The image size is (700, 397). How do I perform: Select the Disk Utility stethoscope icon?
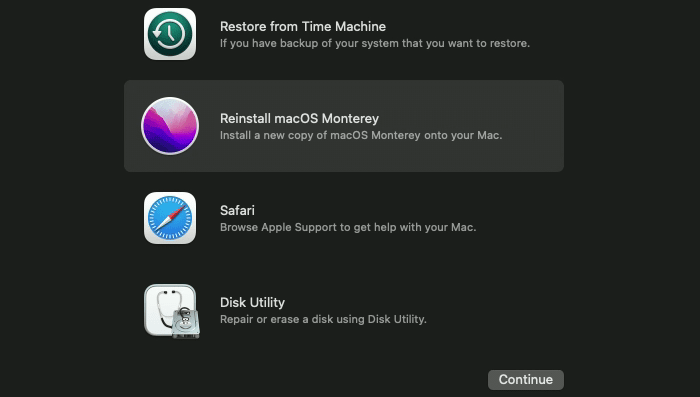click(171, 311)
